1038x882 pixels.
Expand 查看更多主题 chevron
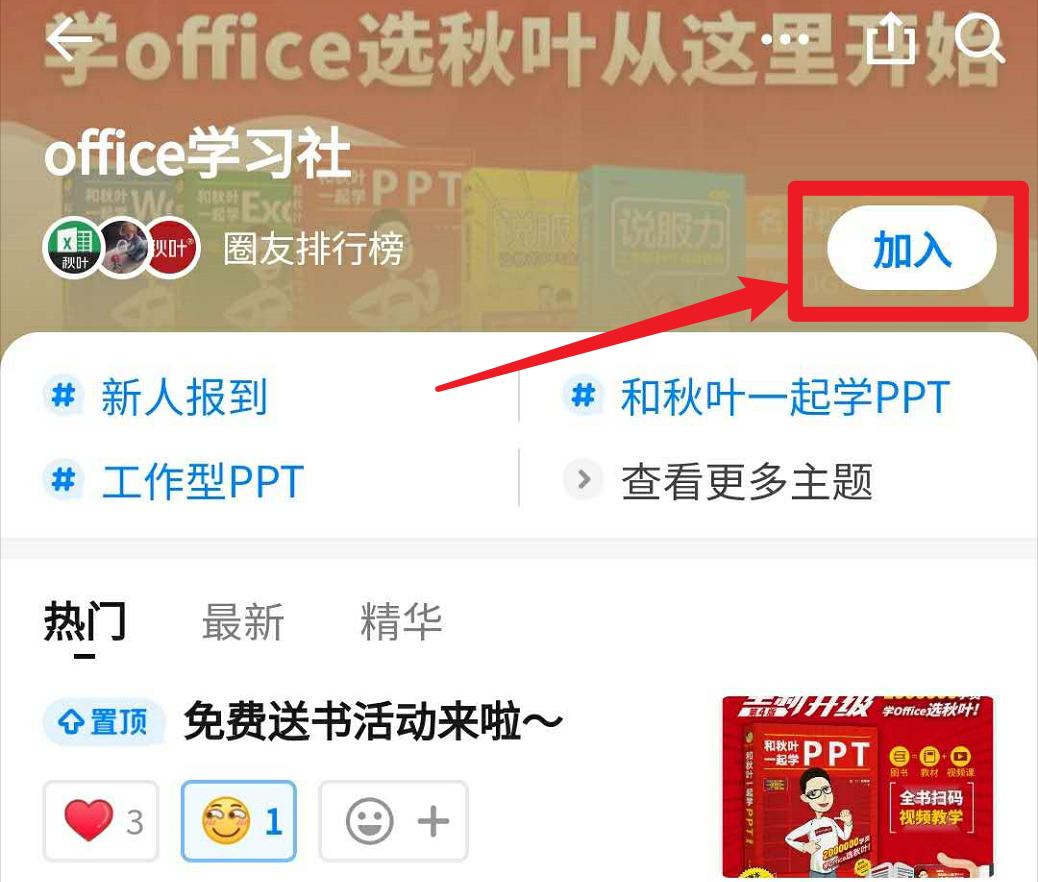[x=583, y=479]
